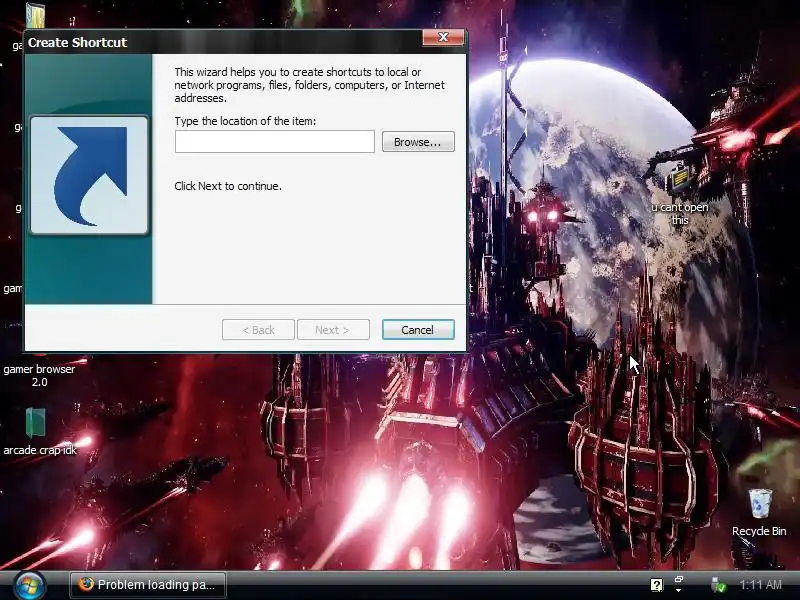Close the Create Shortcut dialog
800x600 pixels.
coord(443,37)
